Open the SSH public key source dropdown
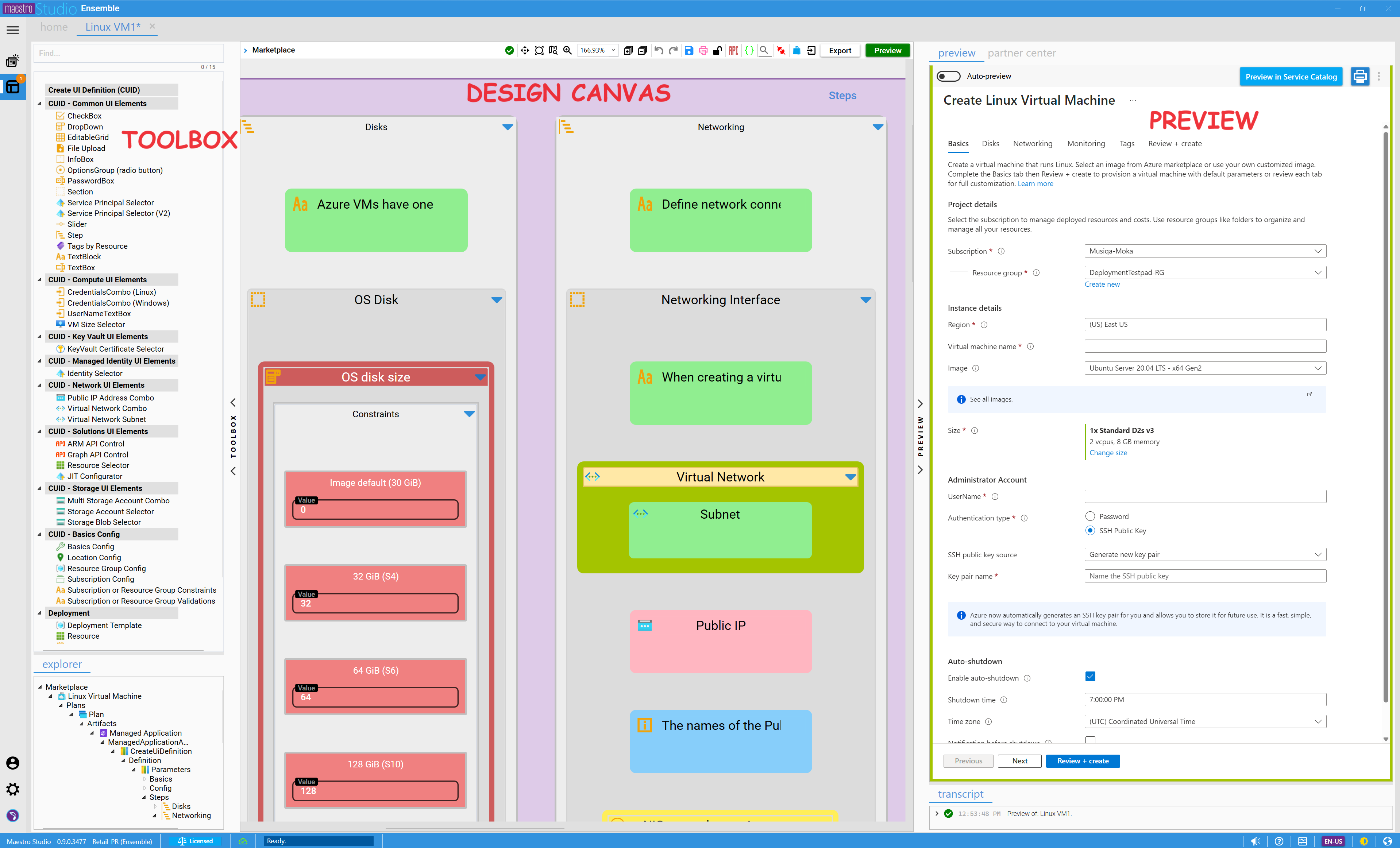This screenshot has width=1400, height=848. click(x=1205, y=554)
